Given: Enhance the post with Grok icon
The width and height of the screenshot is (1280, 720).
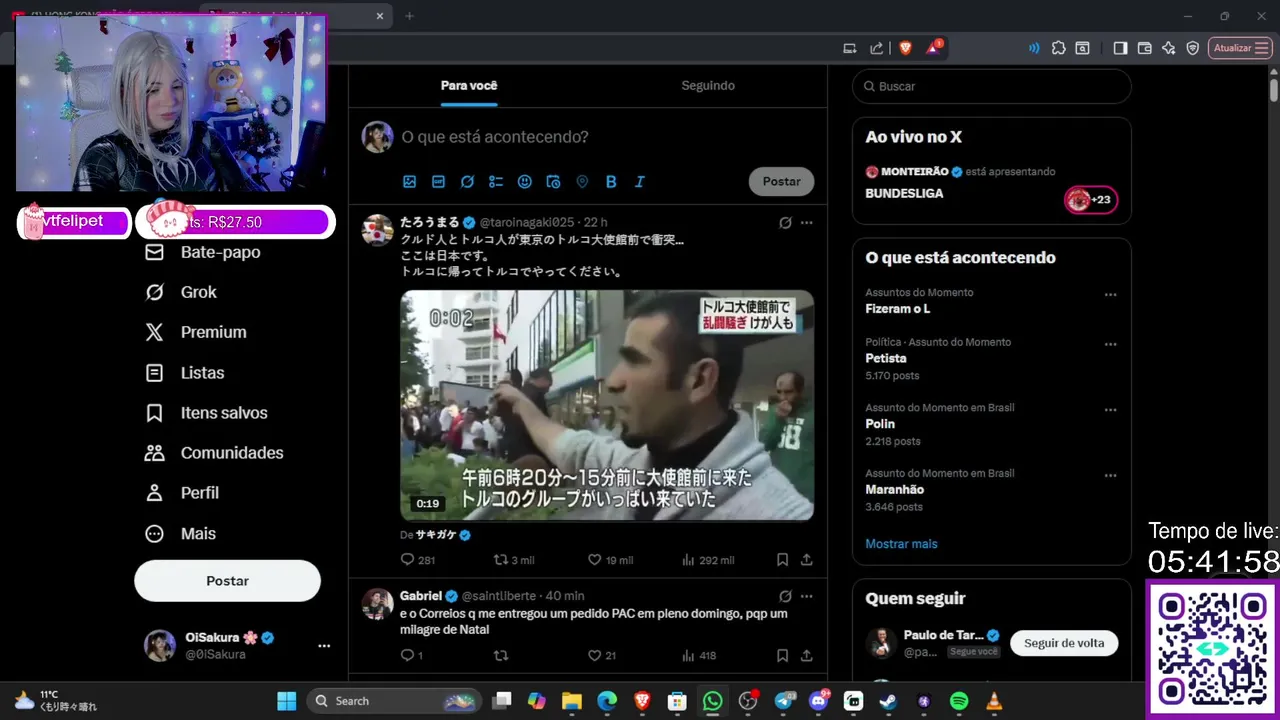Looking at the screenshot, I should click(x=467, y=182).
